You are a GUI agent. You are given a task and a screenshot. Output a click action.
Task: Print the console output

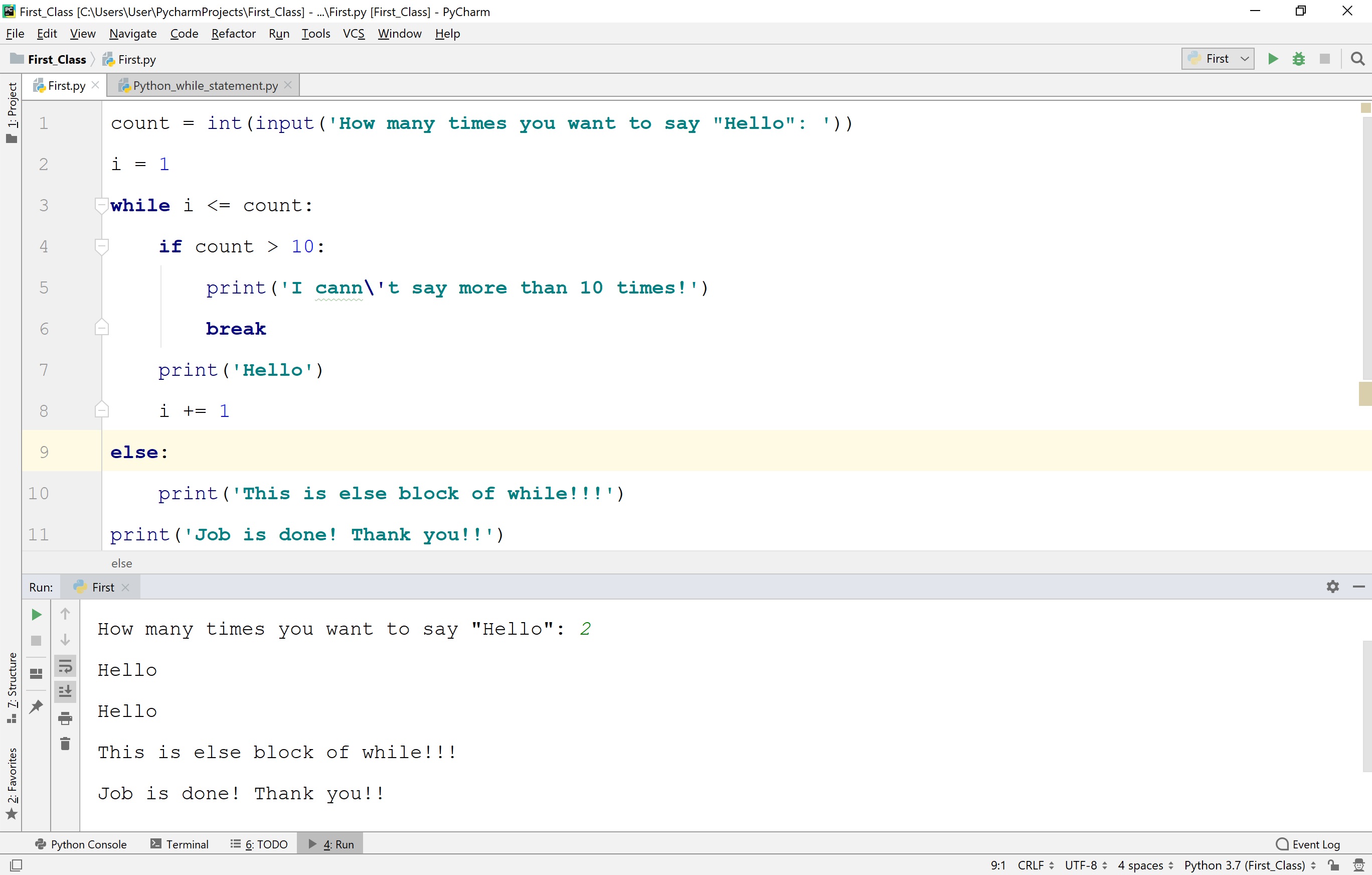click(x=65, y=718)
